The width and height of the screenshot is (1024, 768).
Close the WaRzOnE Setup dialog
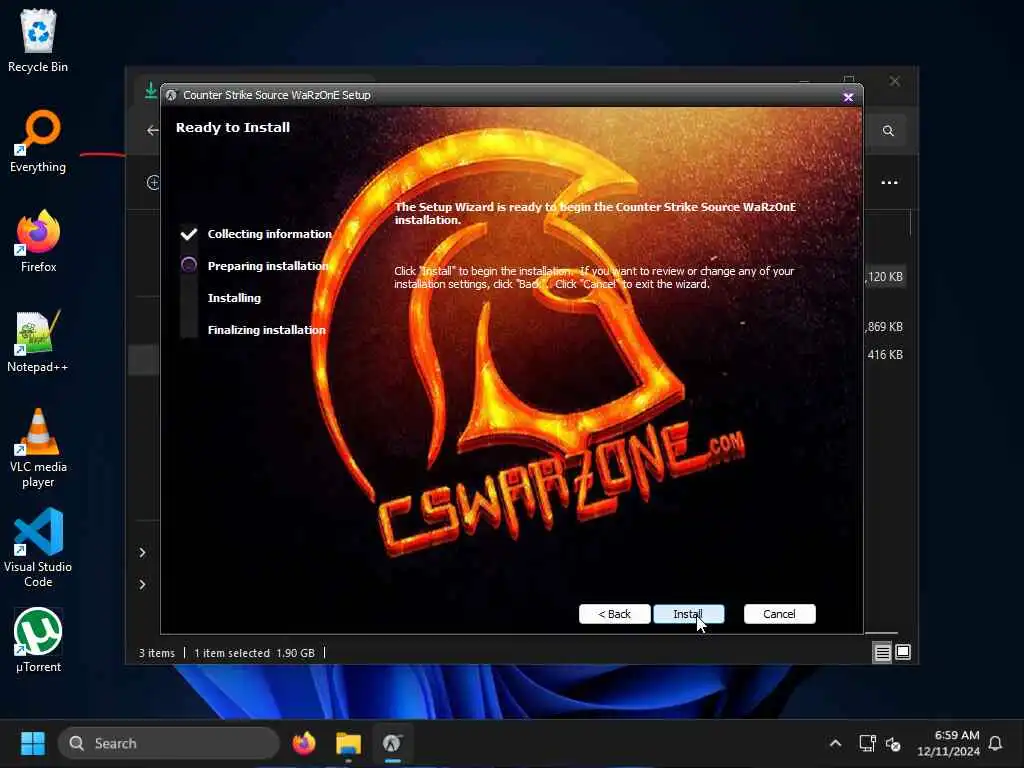[x=848, y=97]
